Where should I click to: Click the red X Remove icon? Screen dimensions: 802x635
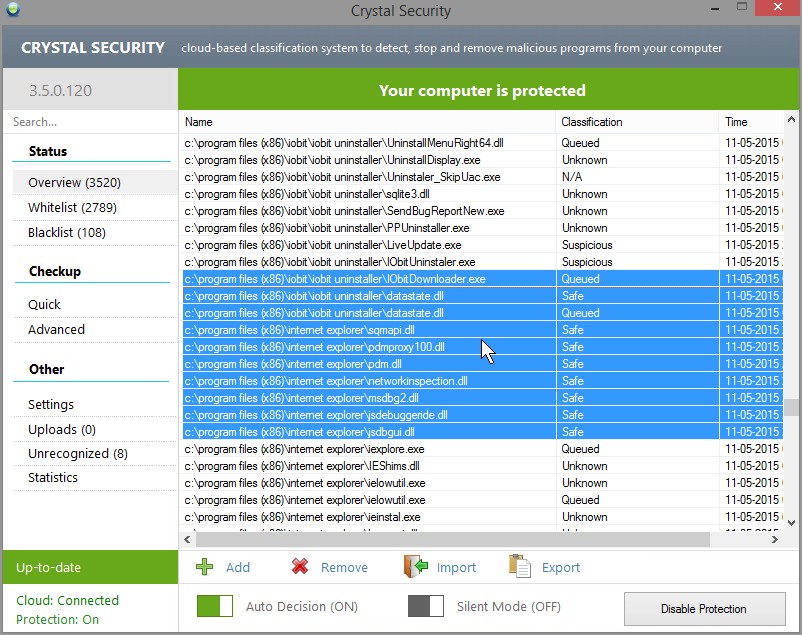299,567
